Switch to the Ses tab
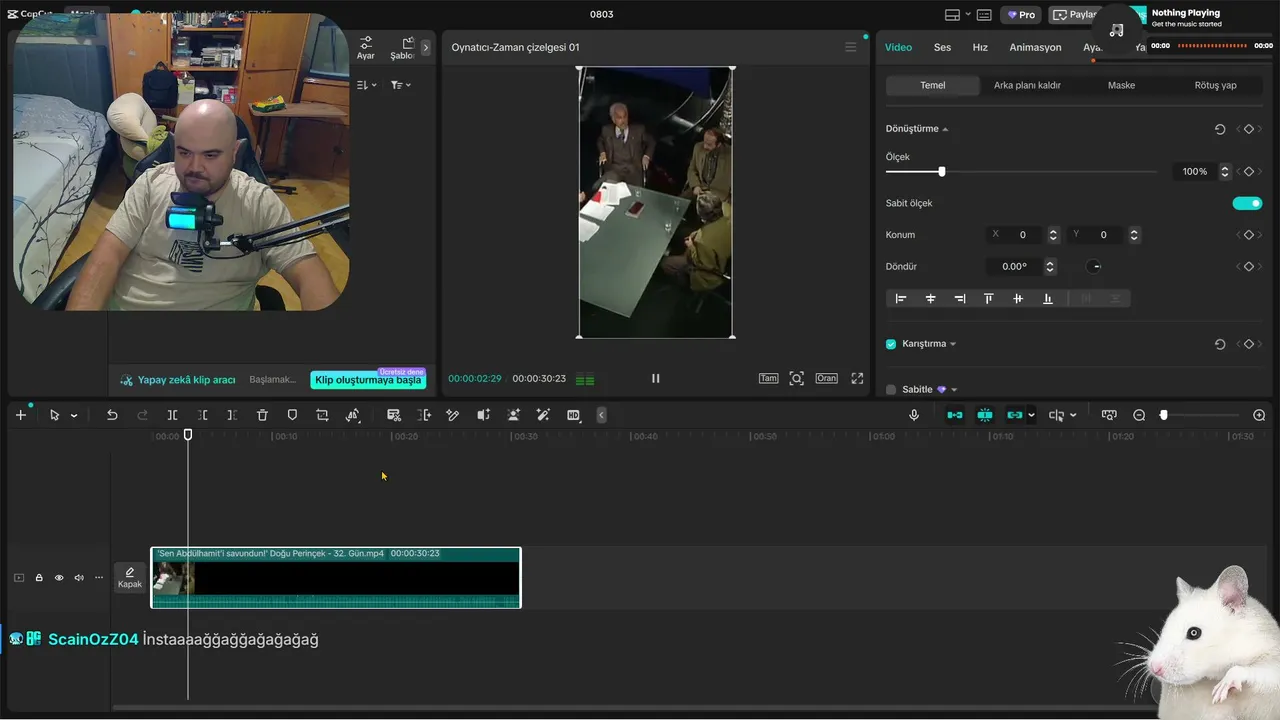The image size is (1280, 720). (x=942, y=47)
